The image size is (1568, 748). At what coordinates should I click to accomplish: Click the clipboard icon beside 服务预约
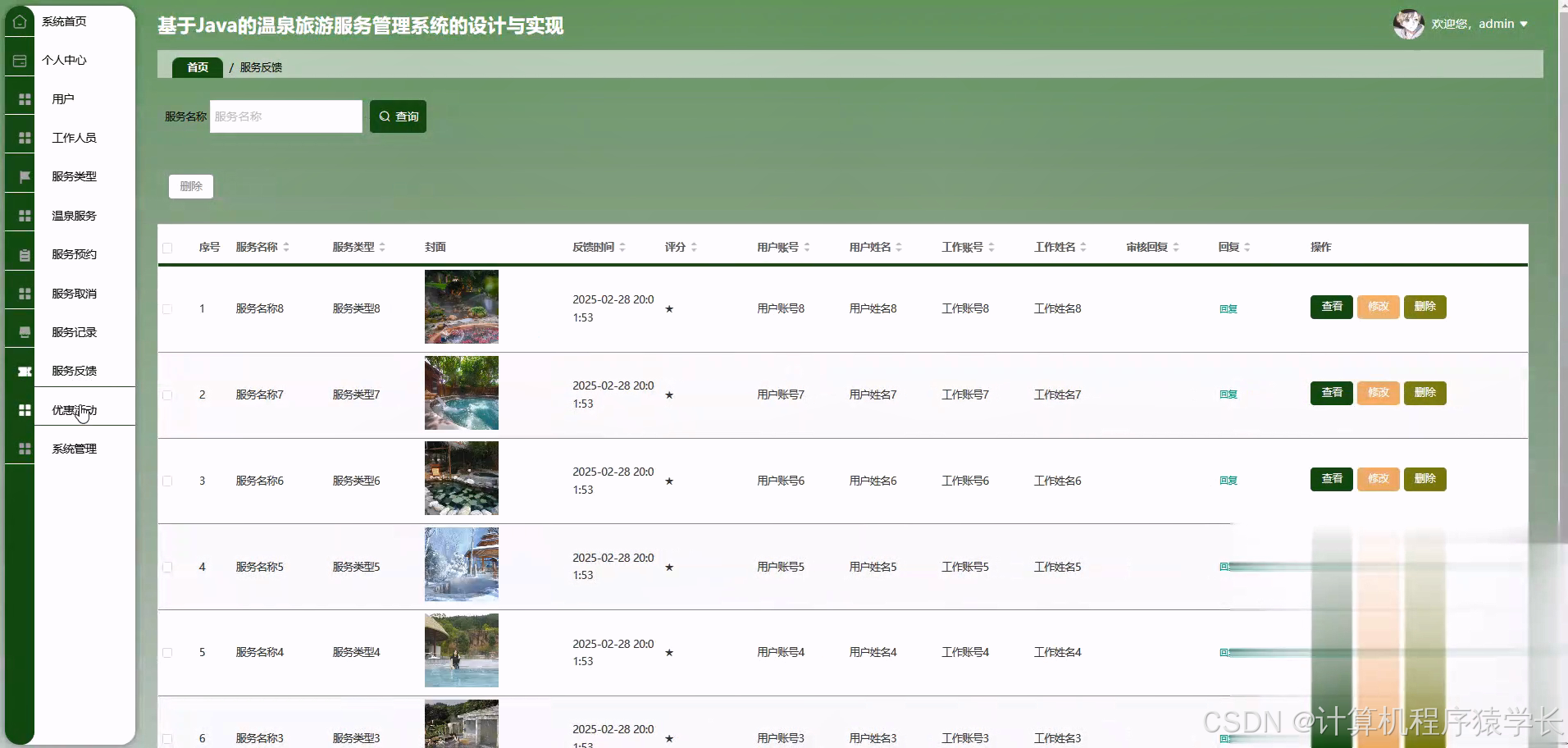(x=25, y=255)
